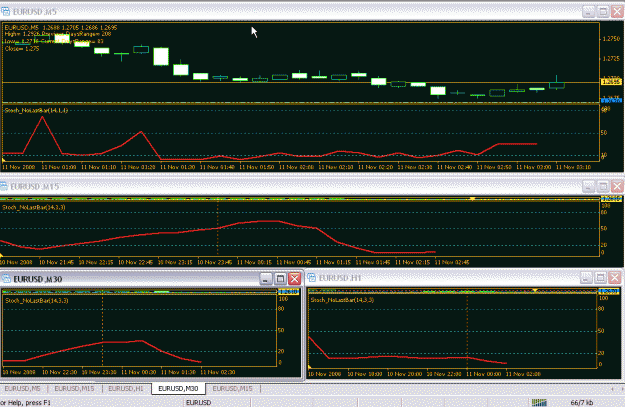
Task: Click the chart icon of the EURUSD,H1 window
Action: (x=312, y=277)
